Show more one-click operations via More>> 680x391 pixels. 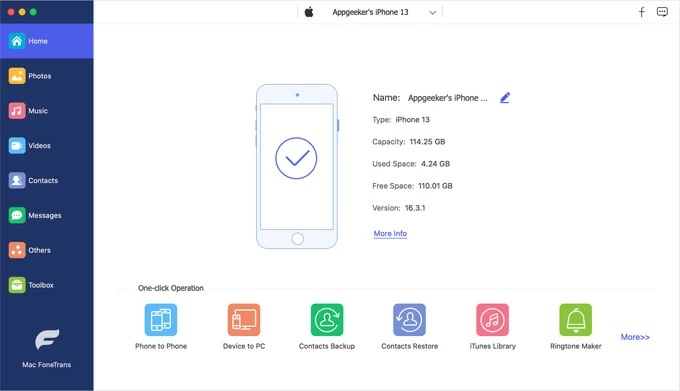635,337
